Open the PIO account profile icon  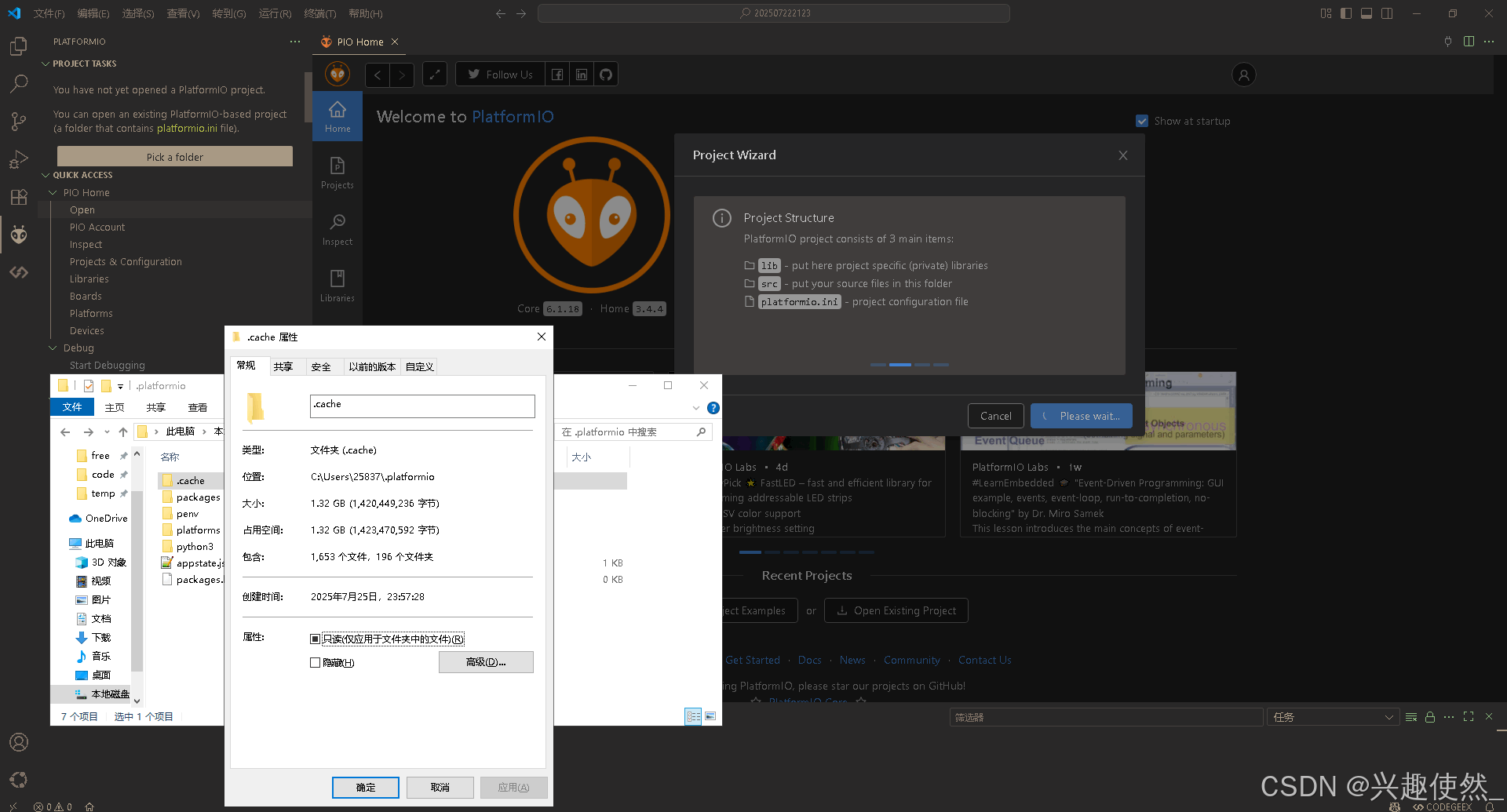click(1243, 75)
